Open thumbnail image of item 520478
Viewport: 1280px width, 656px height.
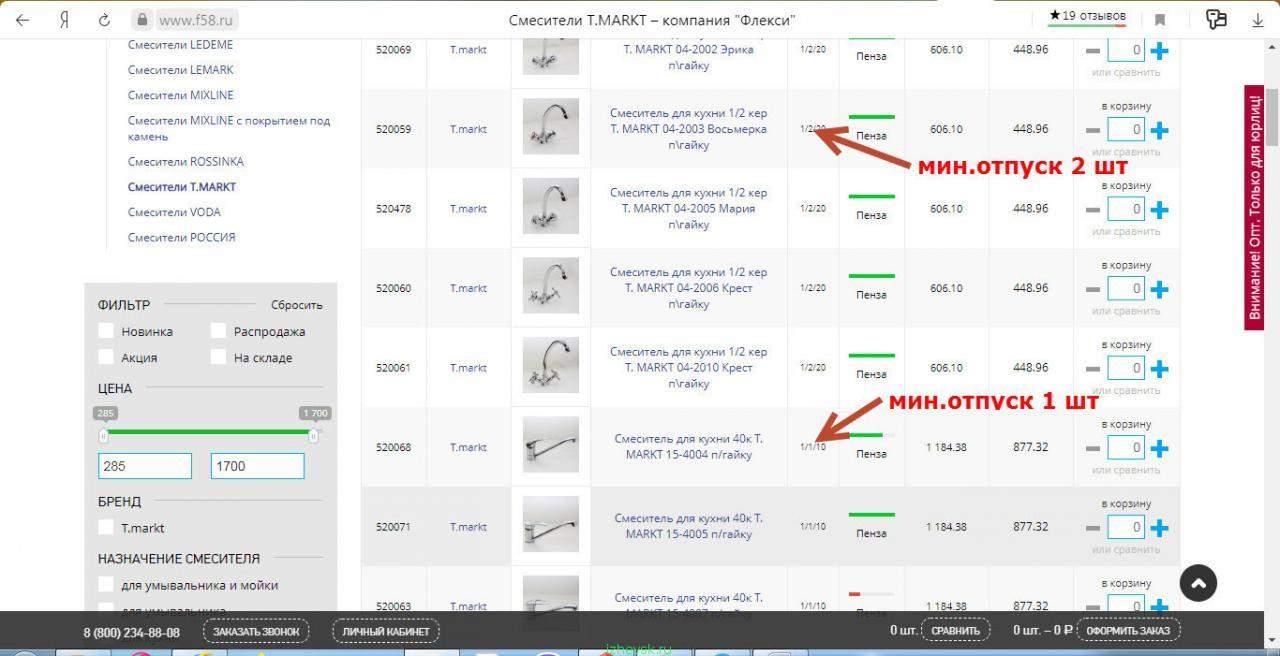551,207
